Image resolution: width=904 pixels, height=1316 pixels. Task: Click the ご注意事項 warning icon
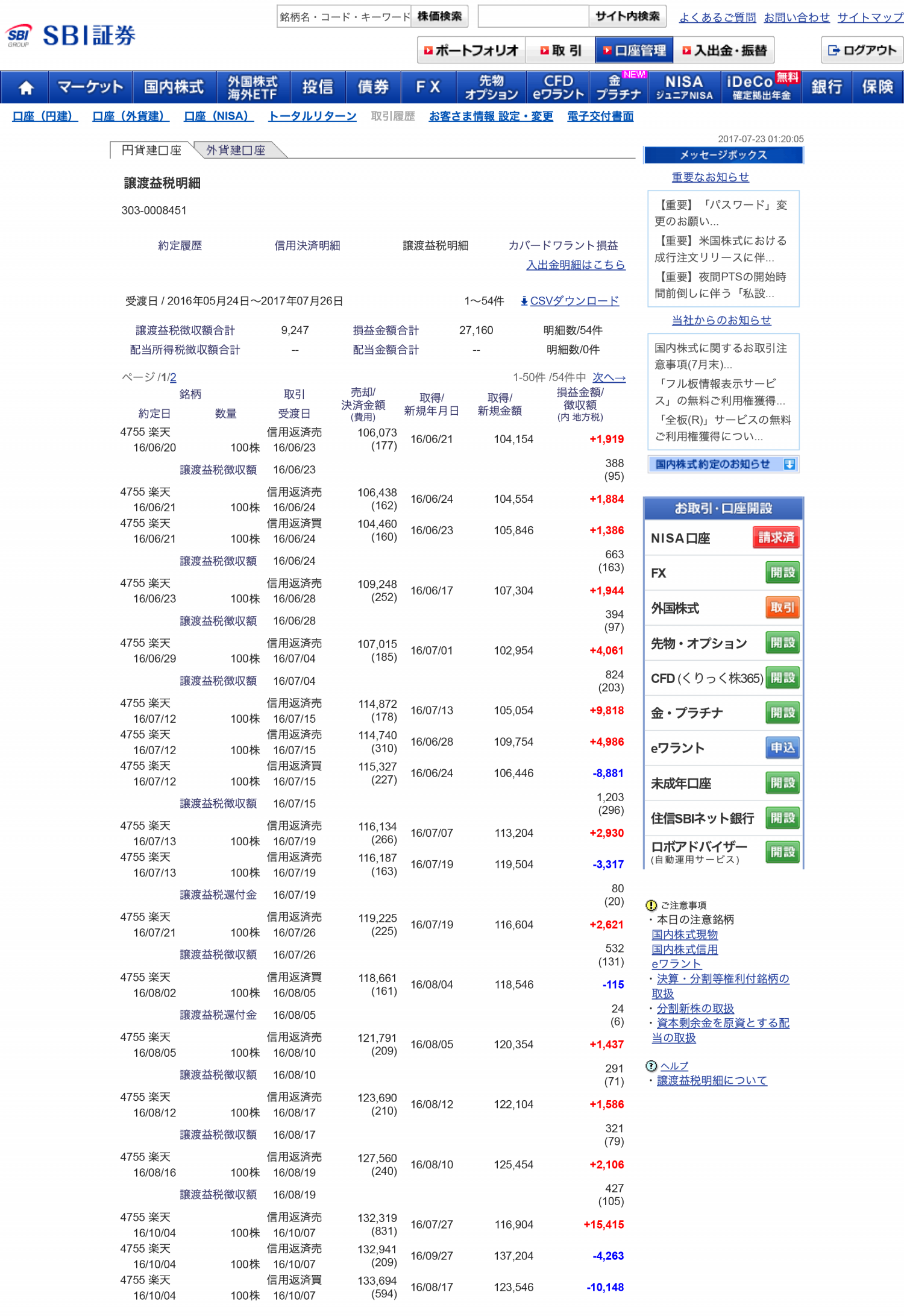pyautogui.click(x=651, y=905)
